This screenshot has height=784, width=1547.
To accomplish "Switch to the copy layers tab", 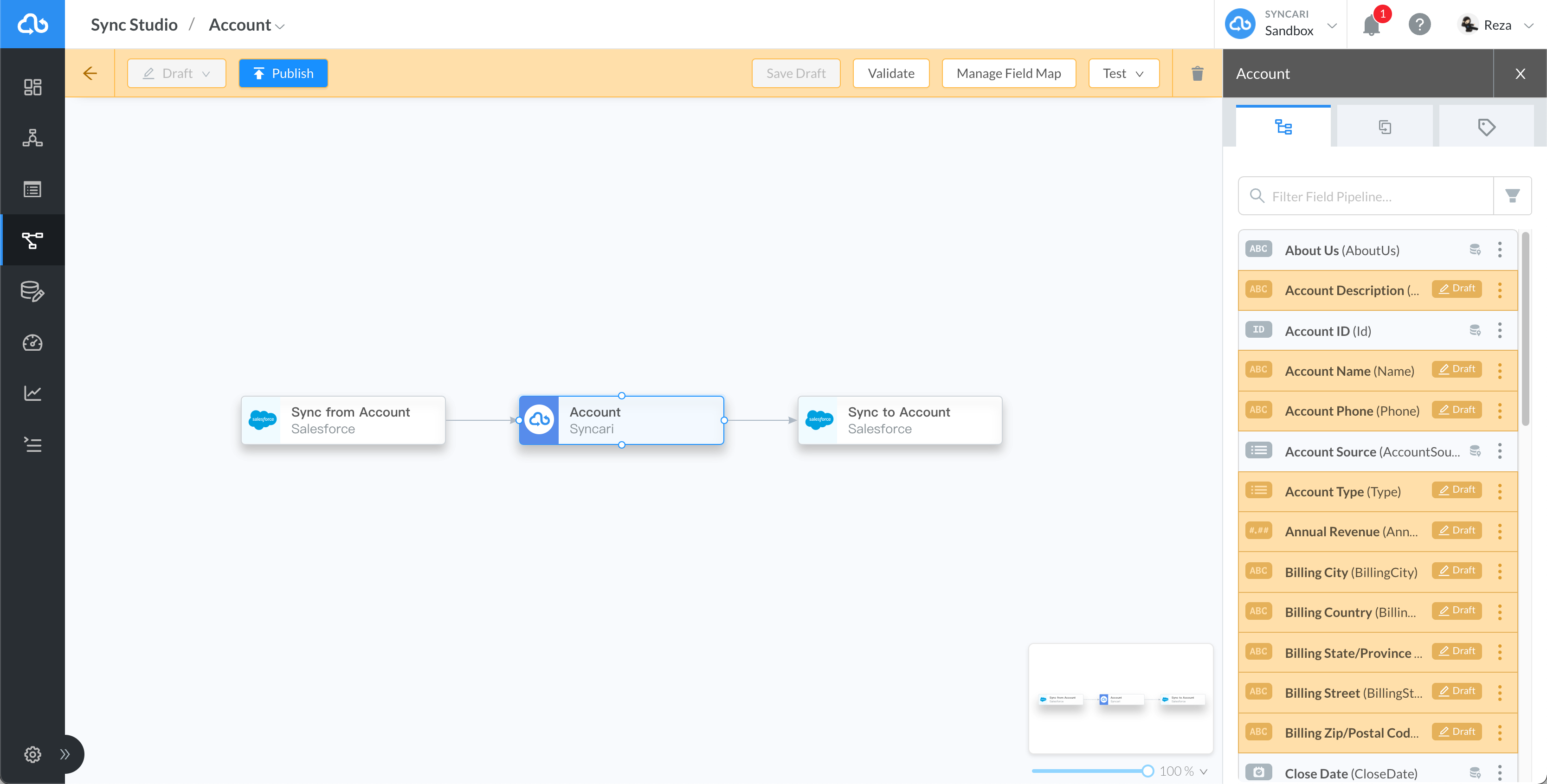I will 1385,127.
